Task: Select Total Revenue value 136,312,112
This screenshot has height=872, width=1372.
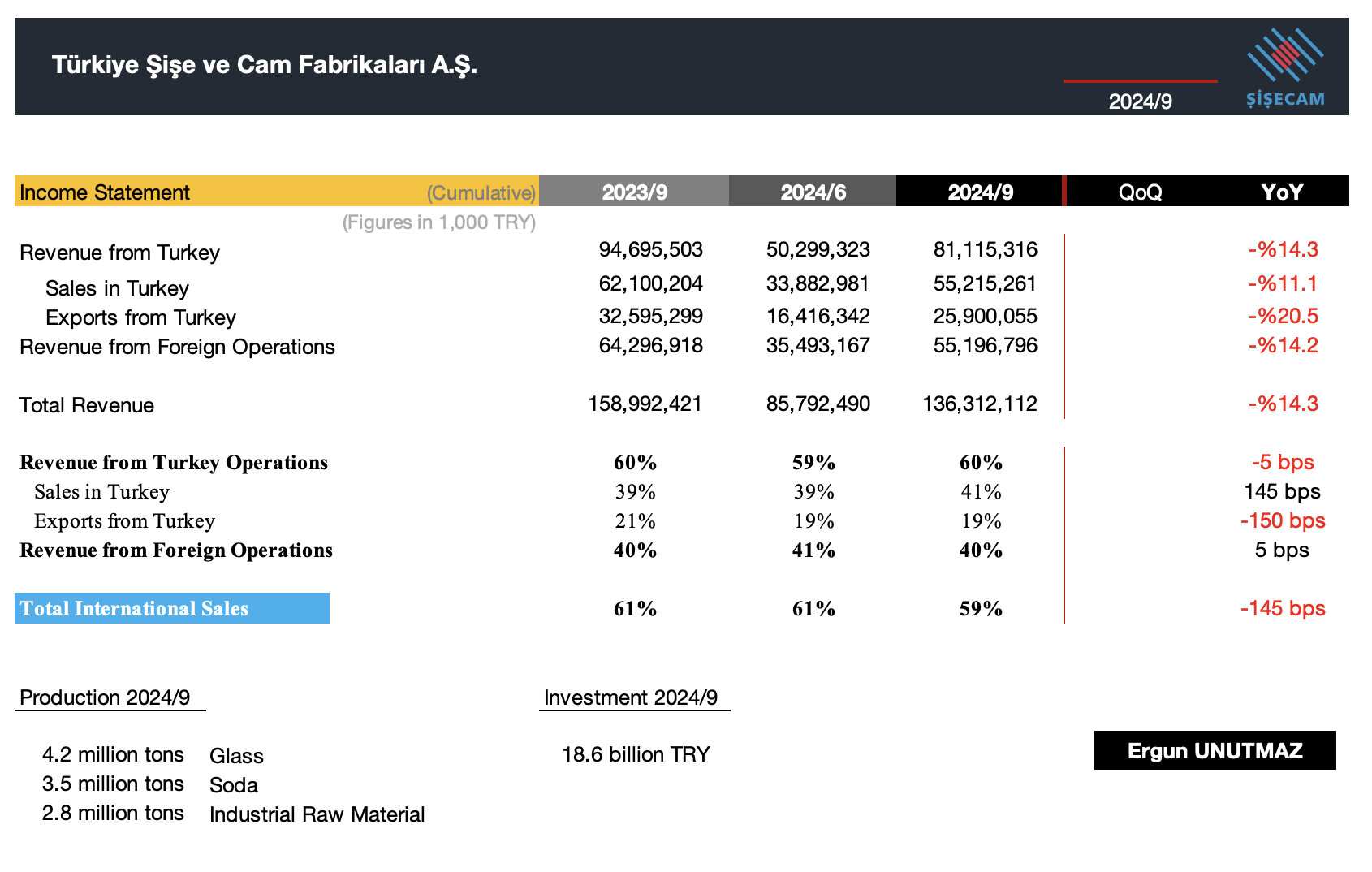Action: (979, 404)
